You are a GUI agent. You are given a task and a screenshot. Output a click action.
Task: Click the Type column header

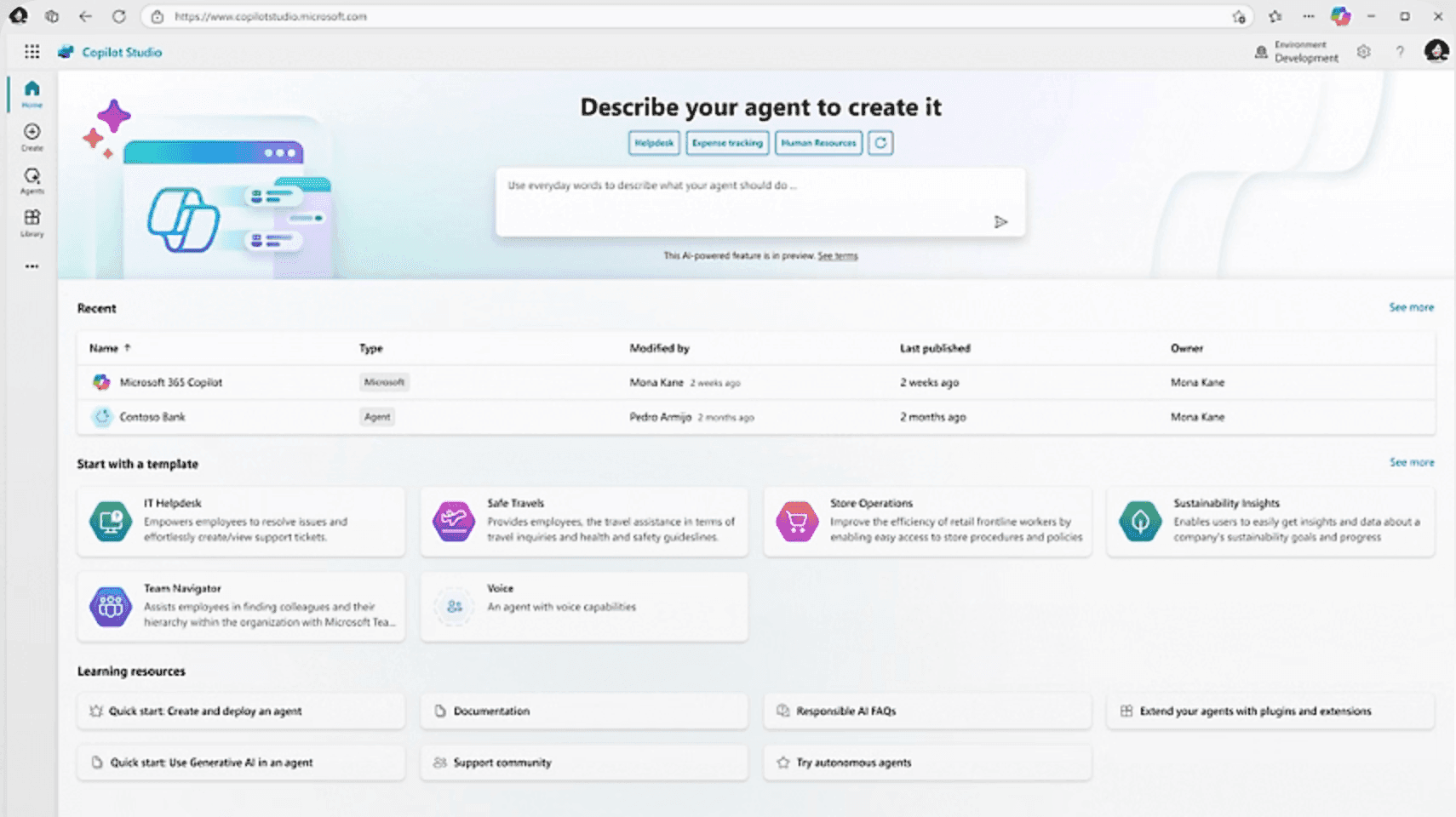(370, 348)
